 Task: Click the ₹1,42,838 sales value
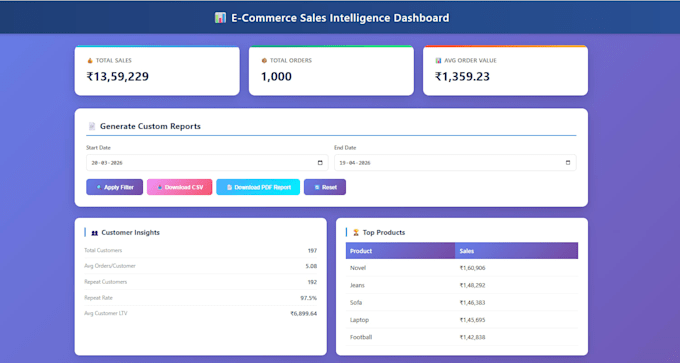(472, 337)
